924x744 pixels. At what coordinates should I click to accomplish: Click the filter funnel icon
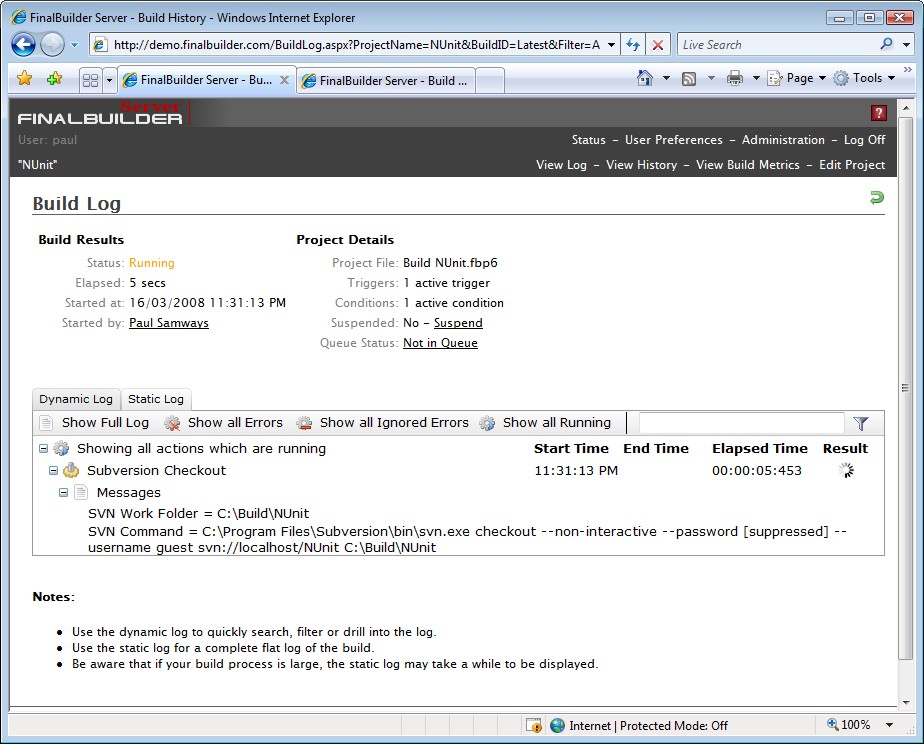coord(861,423)
